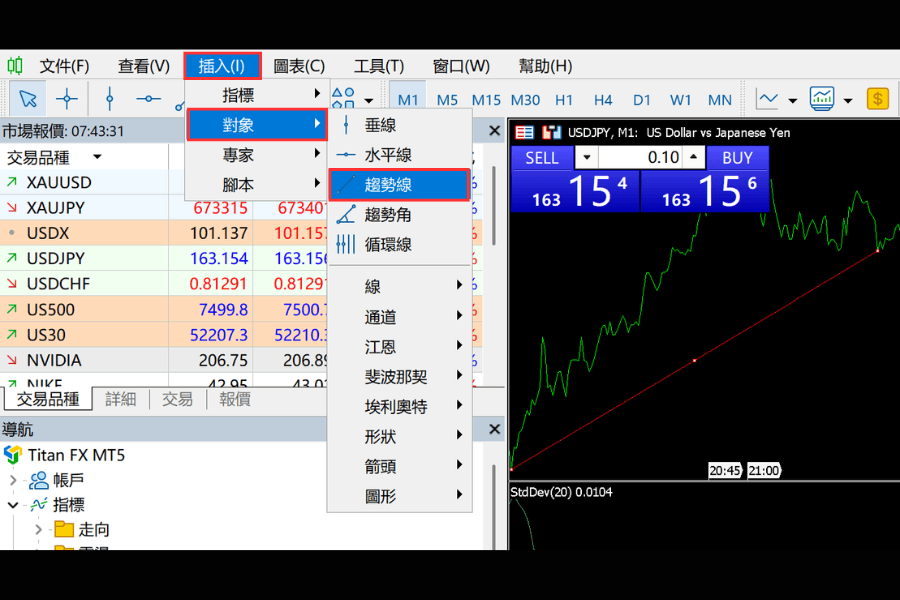
Task: Pick the vertical line drawing tool
Action: click(x=110, y=99)
